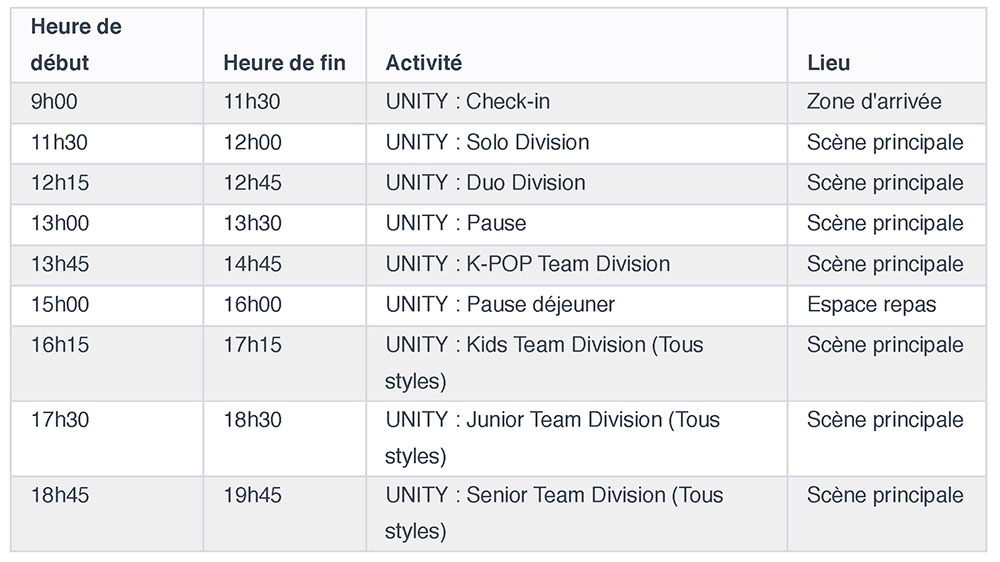The image size is (1000, 562).
Task: Click the "UNITY : Solo Division" cell
Action: 487,143
